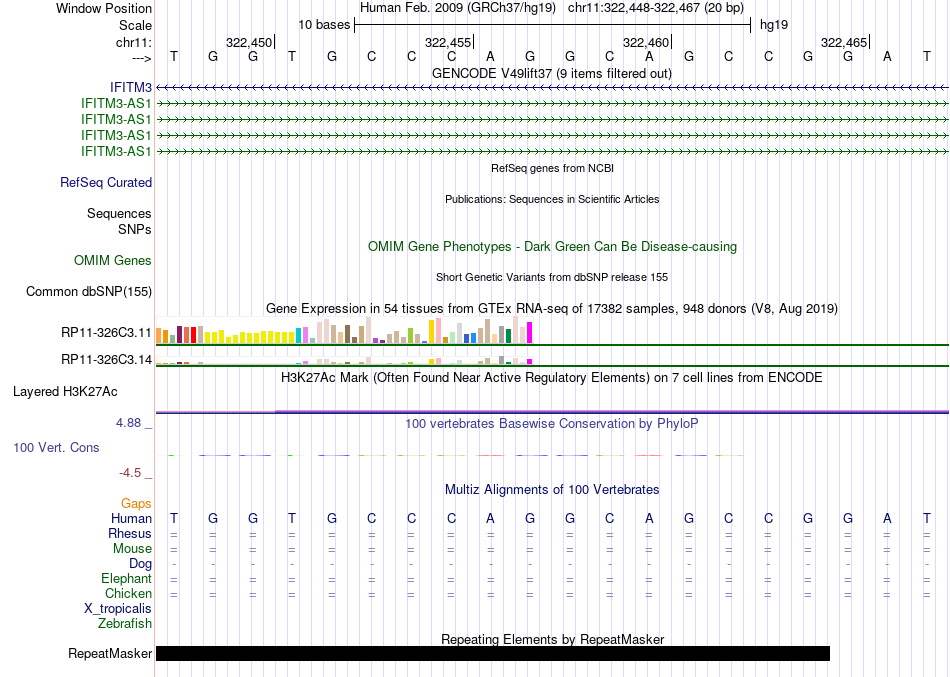950x677 pixels.
Task: Open Publications: Sequences in Scientific Articles title
Action: coord(552,199)
